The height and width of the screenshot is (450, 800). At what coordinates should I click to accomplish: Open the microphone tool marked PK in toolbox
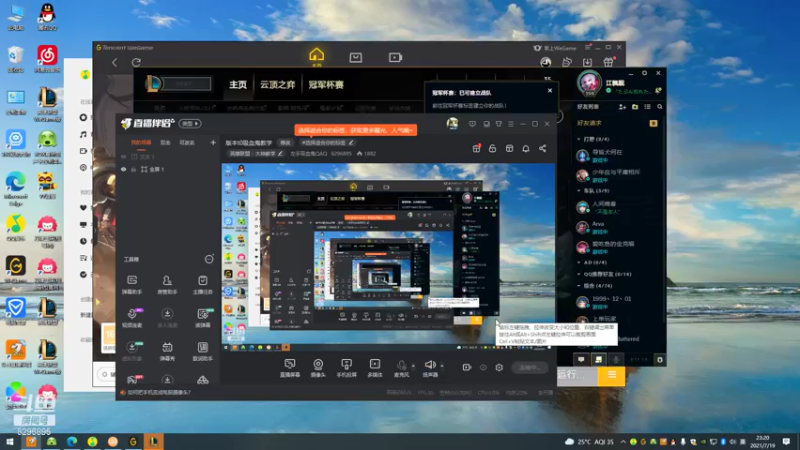[132, 318]
